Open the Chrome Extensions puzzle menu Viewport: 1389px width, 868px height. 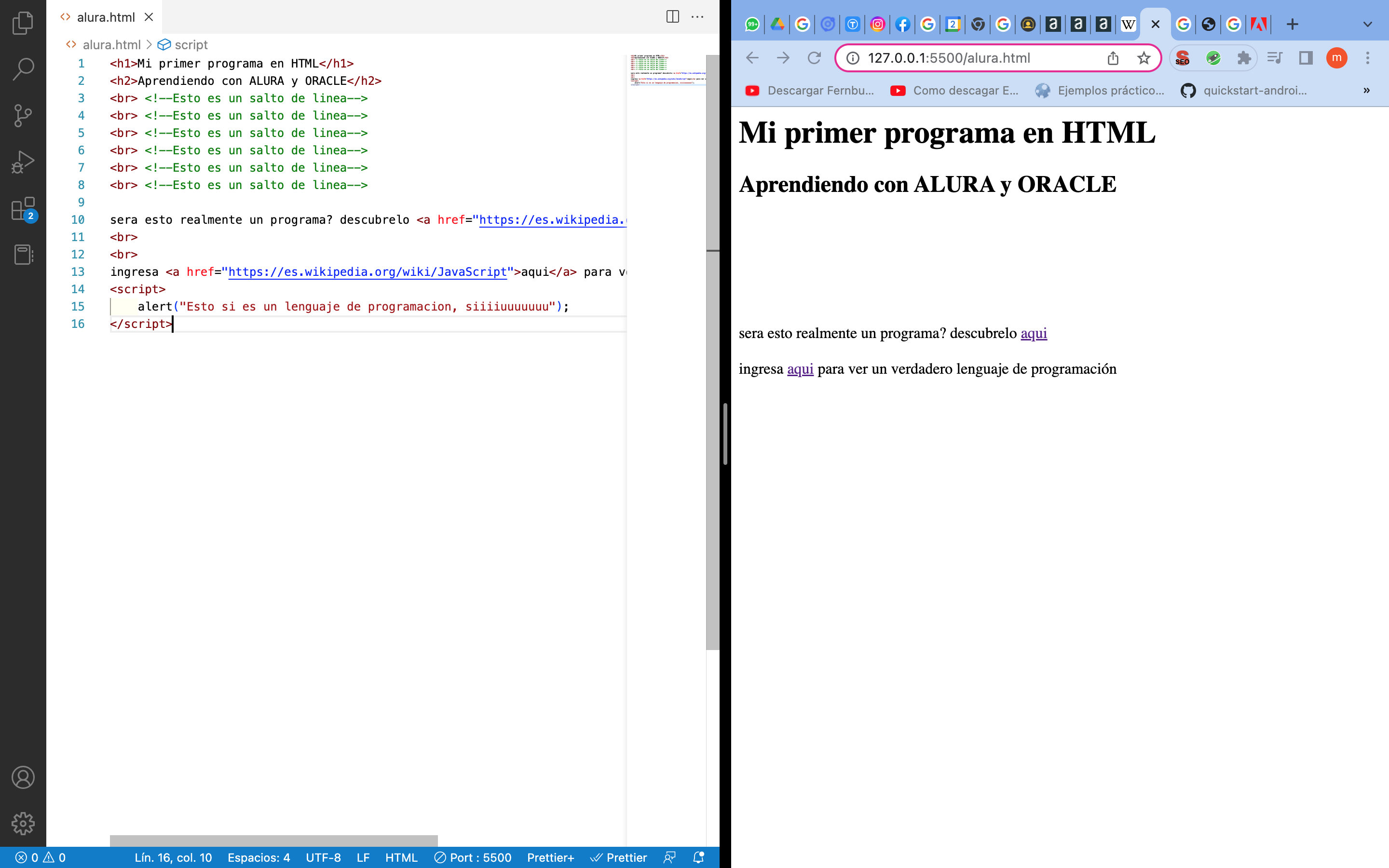[x=1244, y=58]
